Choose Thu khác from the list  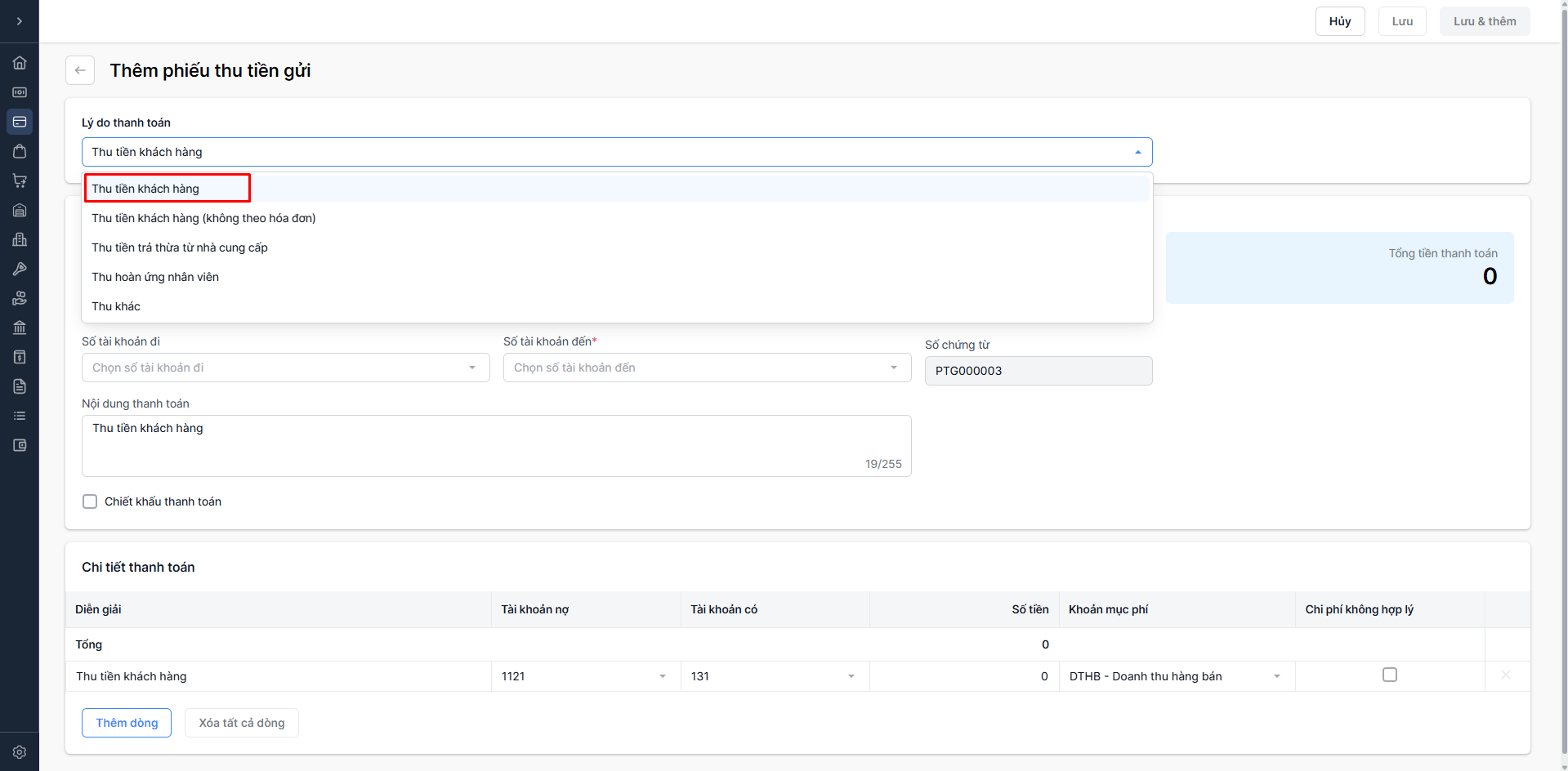click(116, 306)
